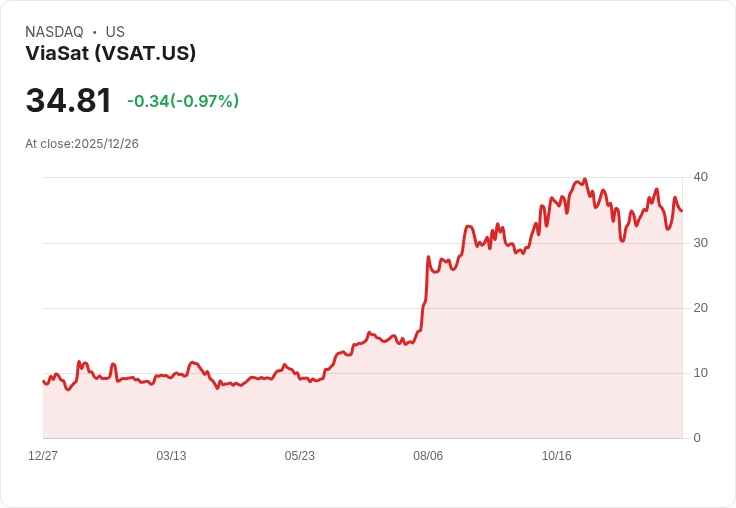
Task: Click the 20 value on y-axis
Action: [x=700, y=308]
